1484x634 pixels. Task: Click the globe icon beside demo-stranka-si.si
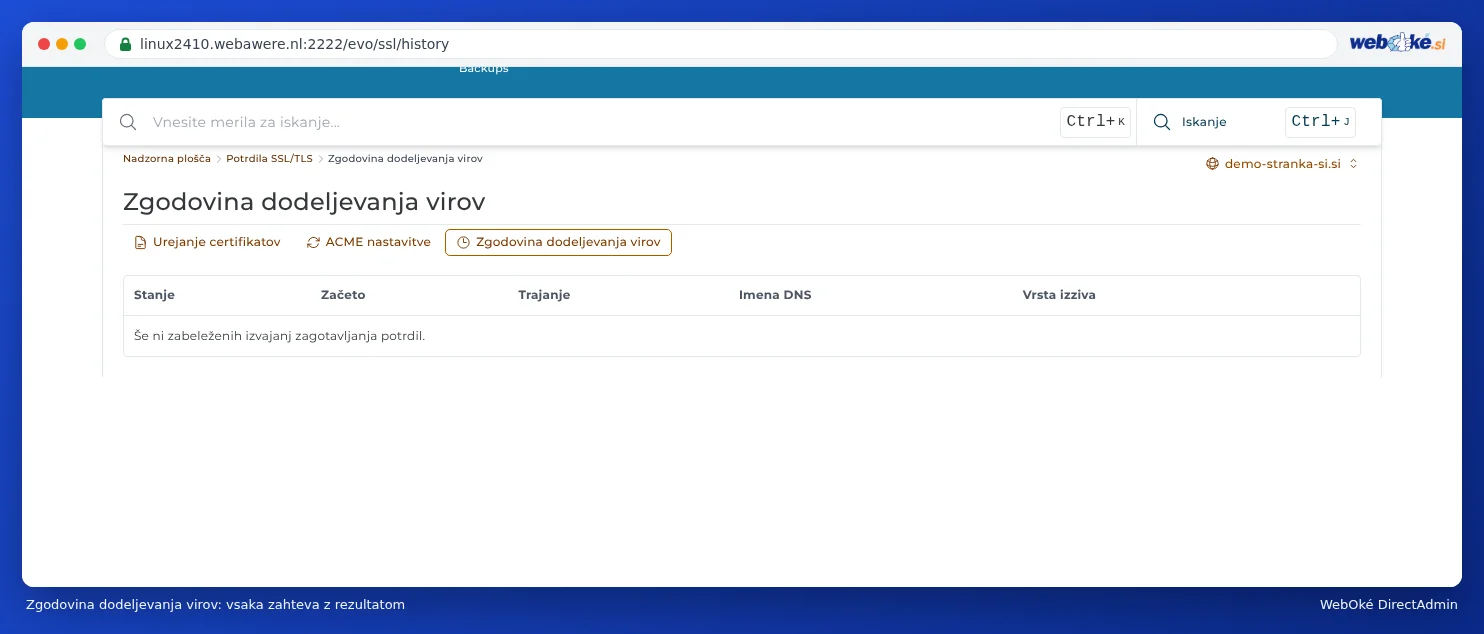coord(1212,164)
